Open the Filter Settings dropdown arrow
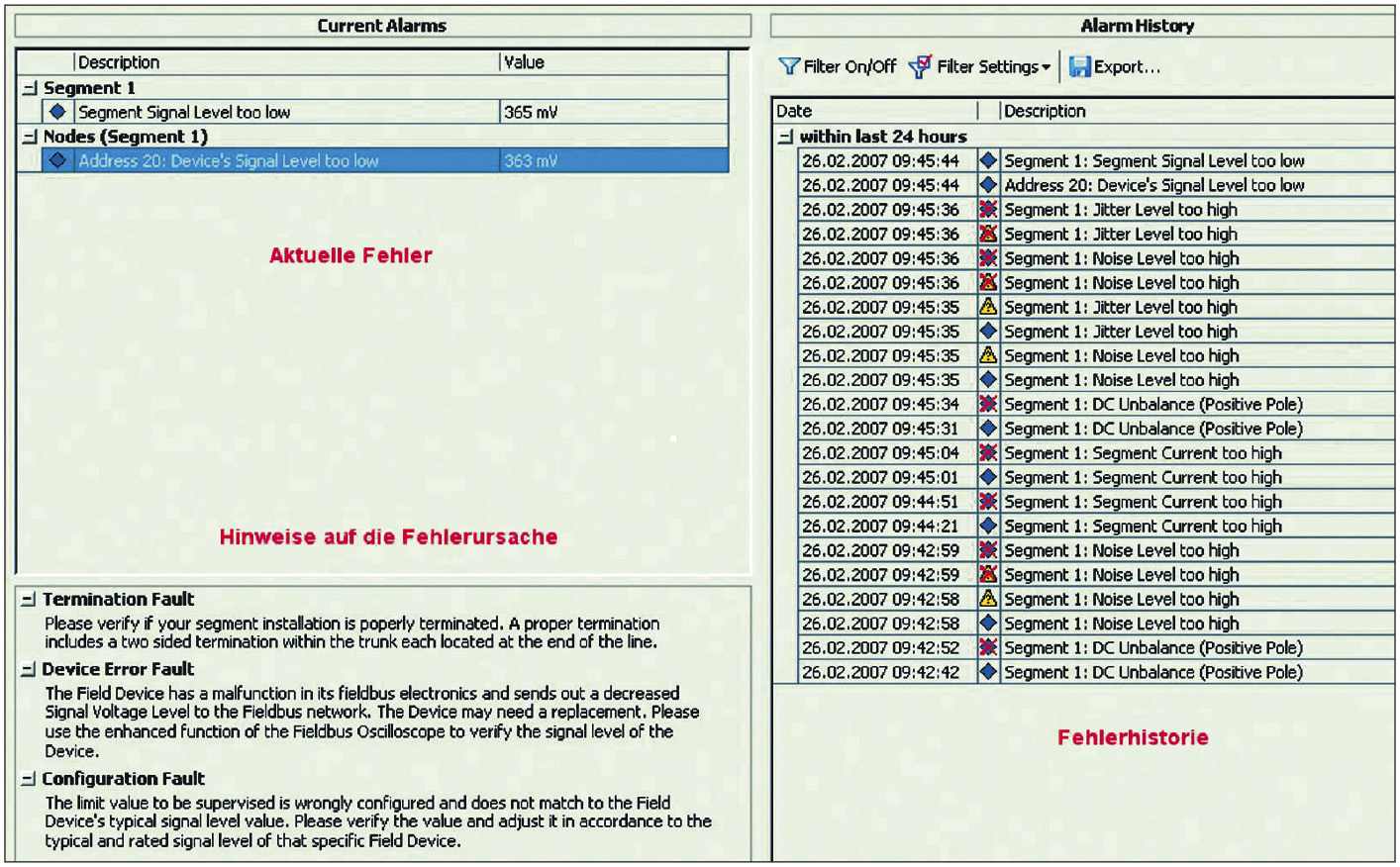Viewport: 1400px width, 867px height. [1046, 67]
